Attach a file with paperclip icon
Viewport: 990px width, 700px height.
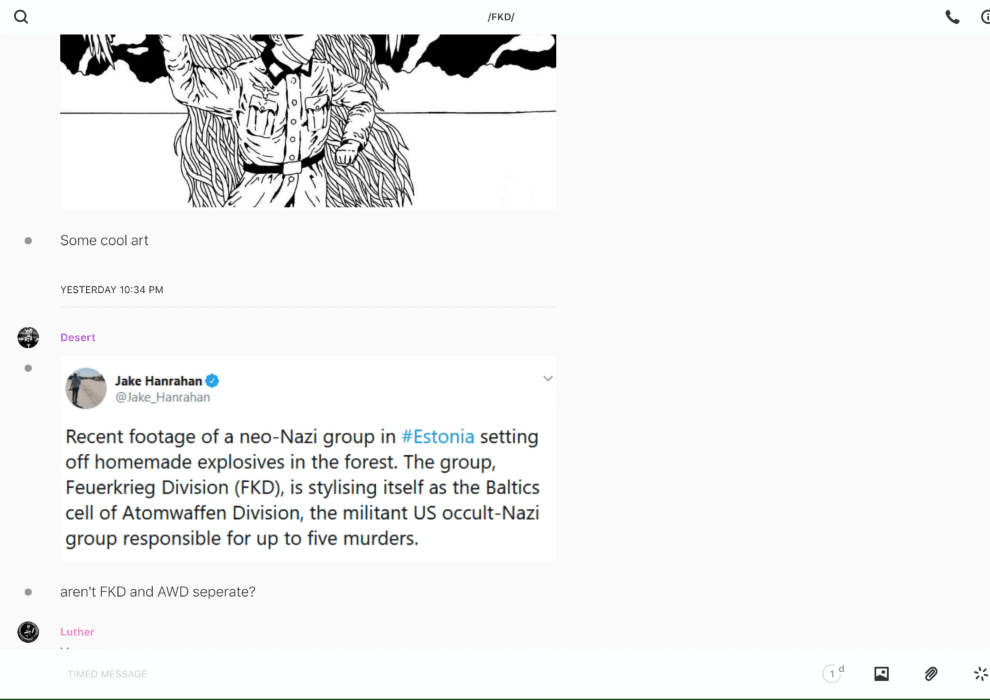pos(931,673)
